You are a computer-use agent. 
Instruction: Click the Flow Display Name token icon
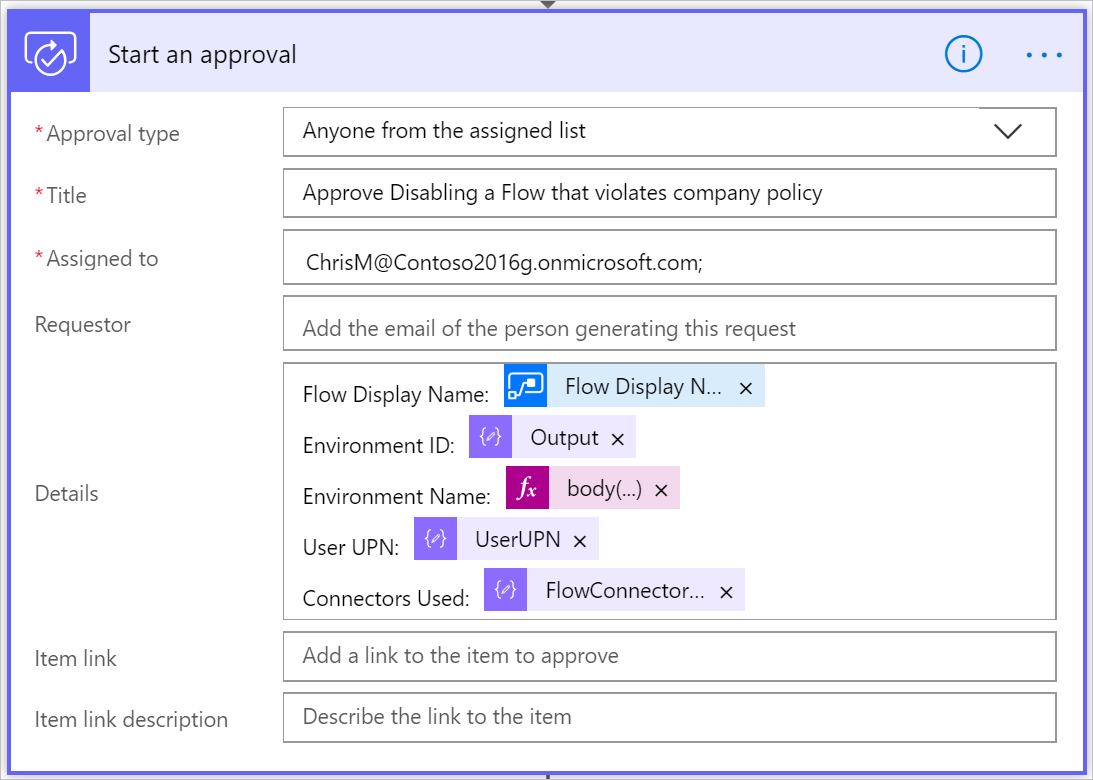525,387
